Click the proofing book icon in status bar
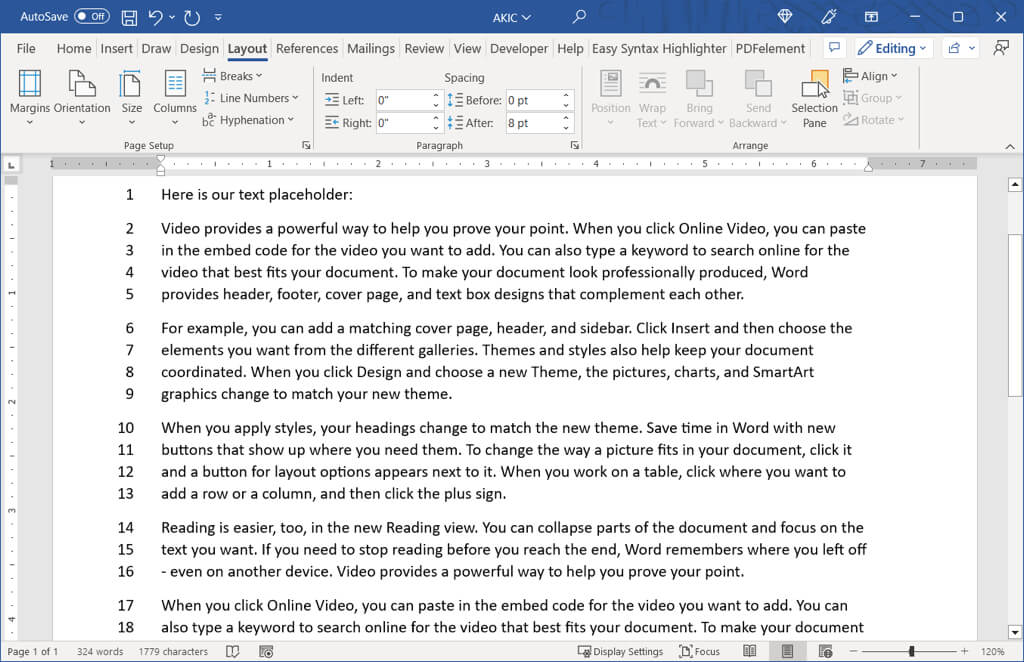 (x=232, y=651)
